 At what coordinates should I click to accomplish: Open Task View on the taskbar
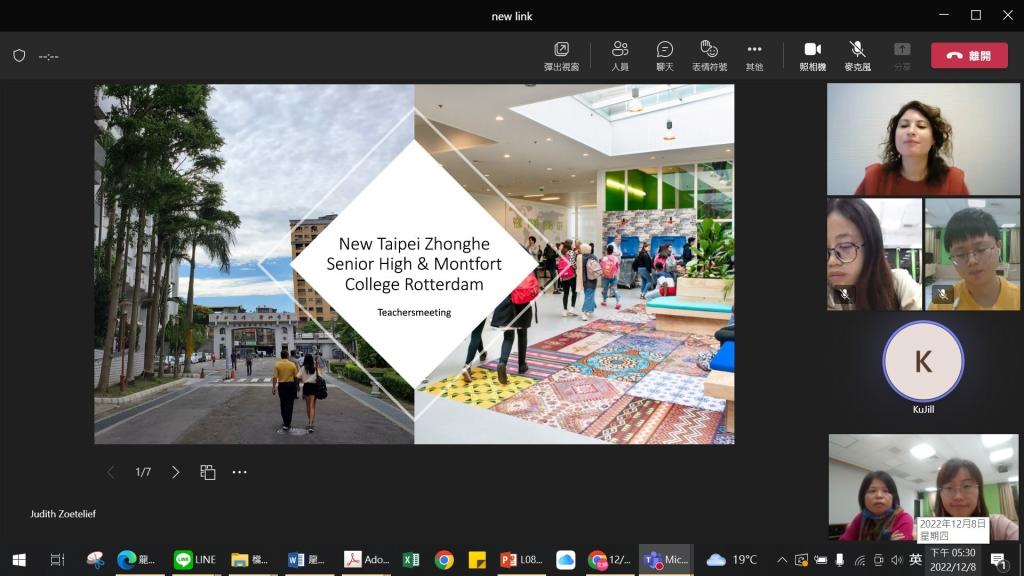[x=57, y=560]
